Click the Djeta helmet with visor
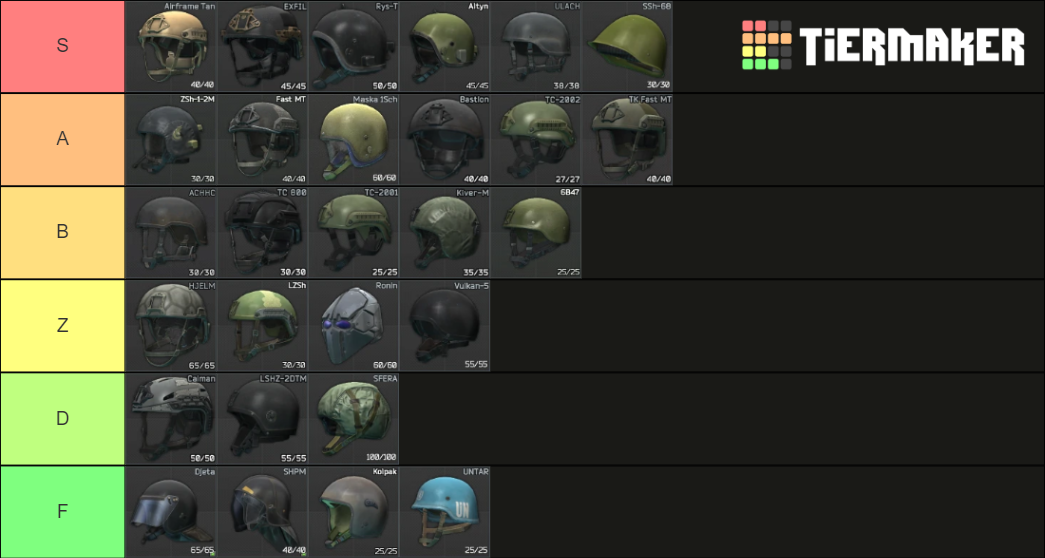 coord(171,511)
